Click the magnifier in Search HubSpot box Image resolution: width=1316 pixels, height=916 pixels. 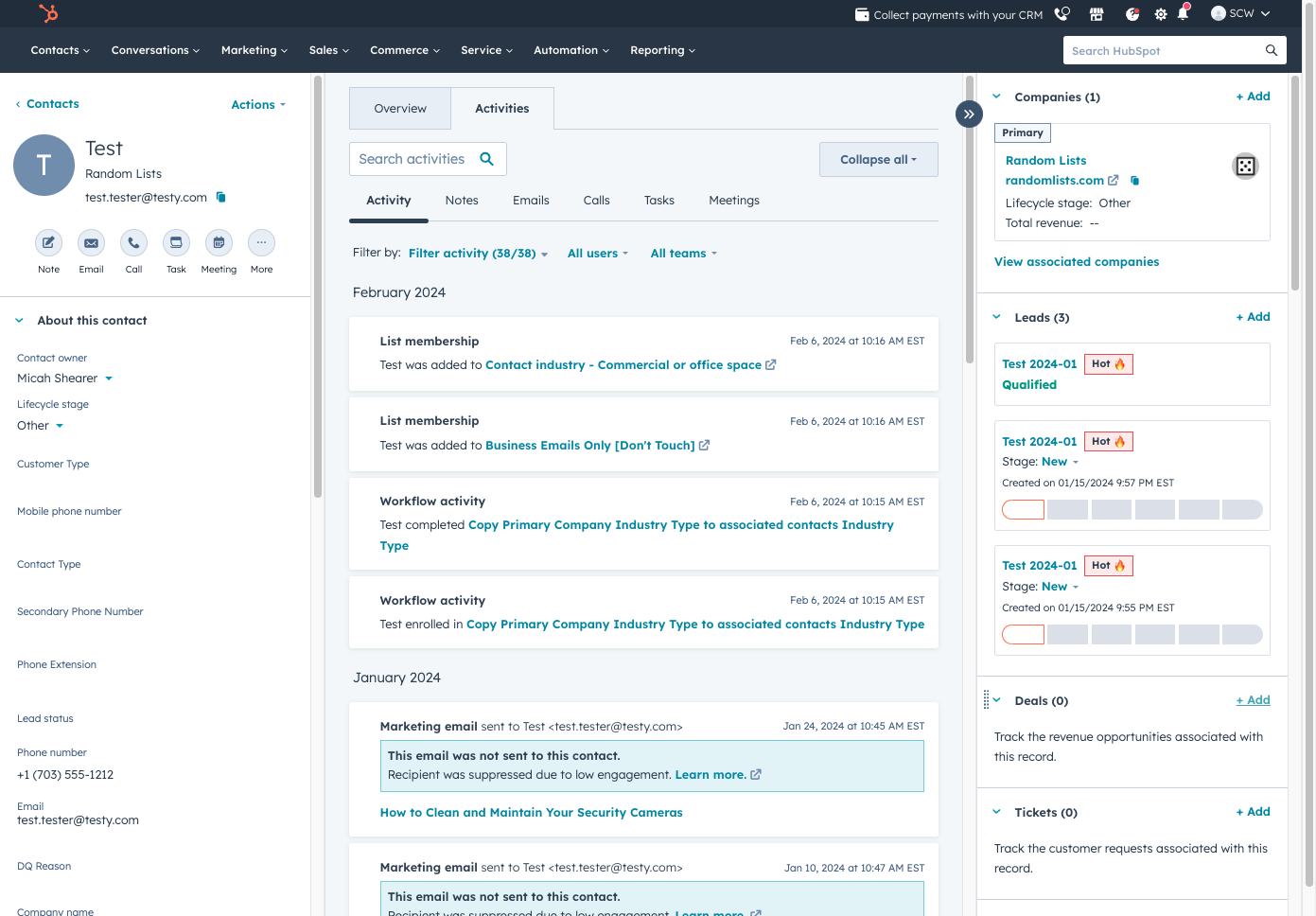pyautogui.click(x=1272, y=50)
